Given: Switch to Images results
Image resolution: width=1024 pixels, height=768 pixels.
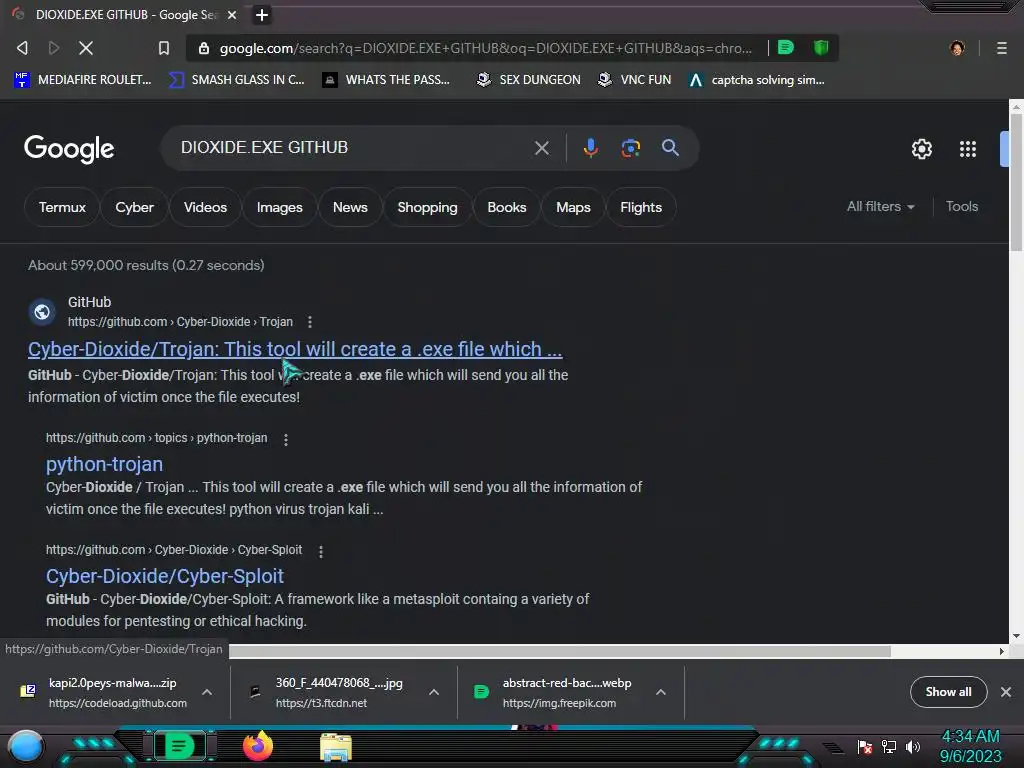Looking at the screenshot, I should click(280, 208).
